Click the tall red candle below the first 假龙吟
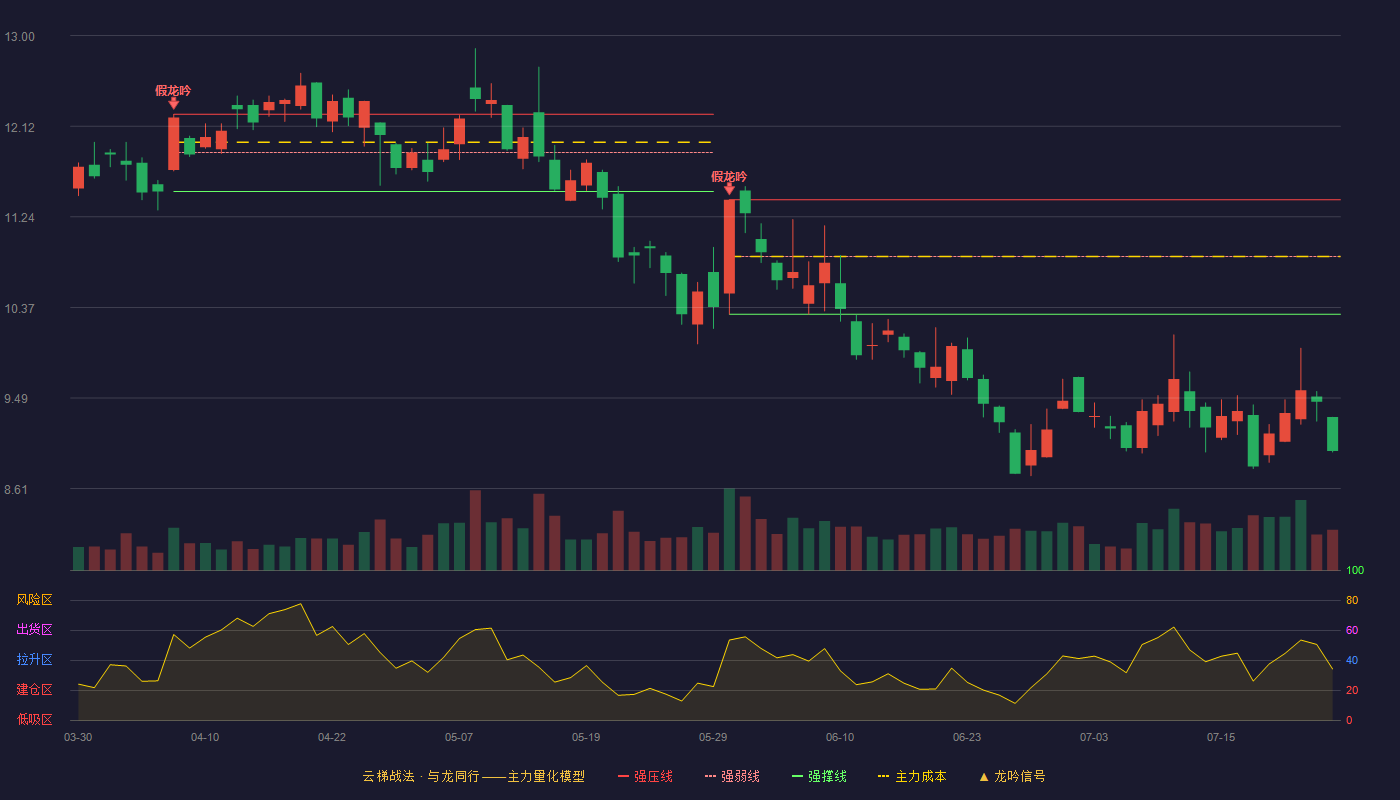Viewport: 1400px width, 800px height. (173, 143)
